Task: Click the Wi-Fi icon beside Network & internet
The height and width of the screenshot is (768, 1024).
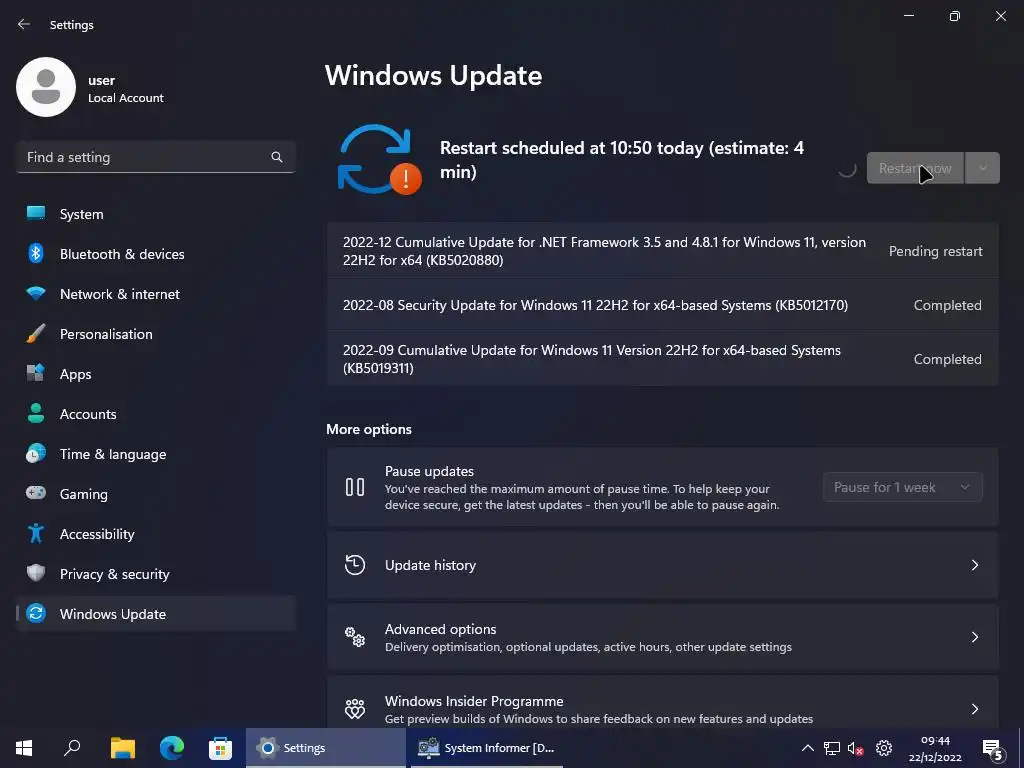Action: (36, 293)
